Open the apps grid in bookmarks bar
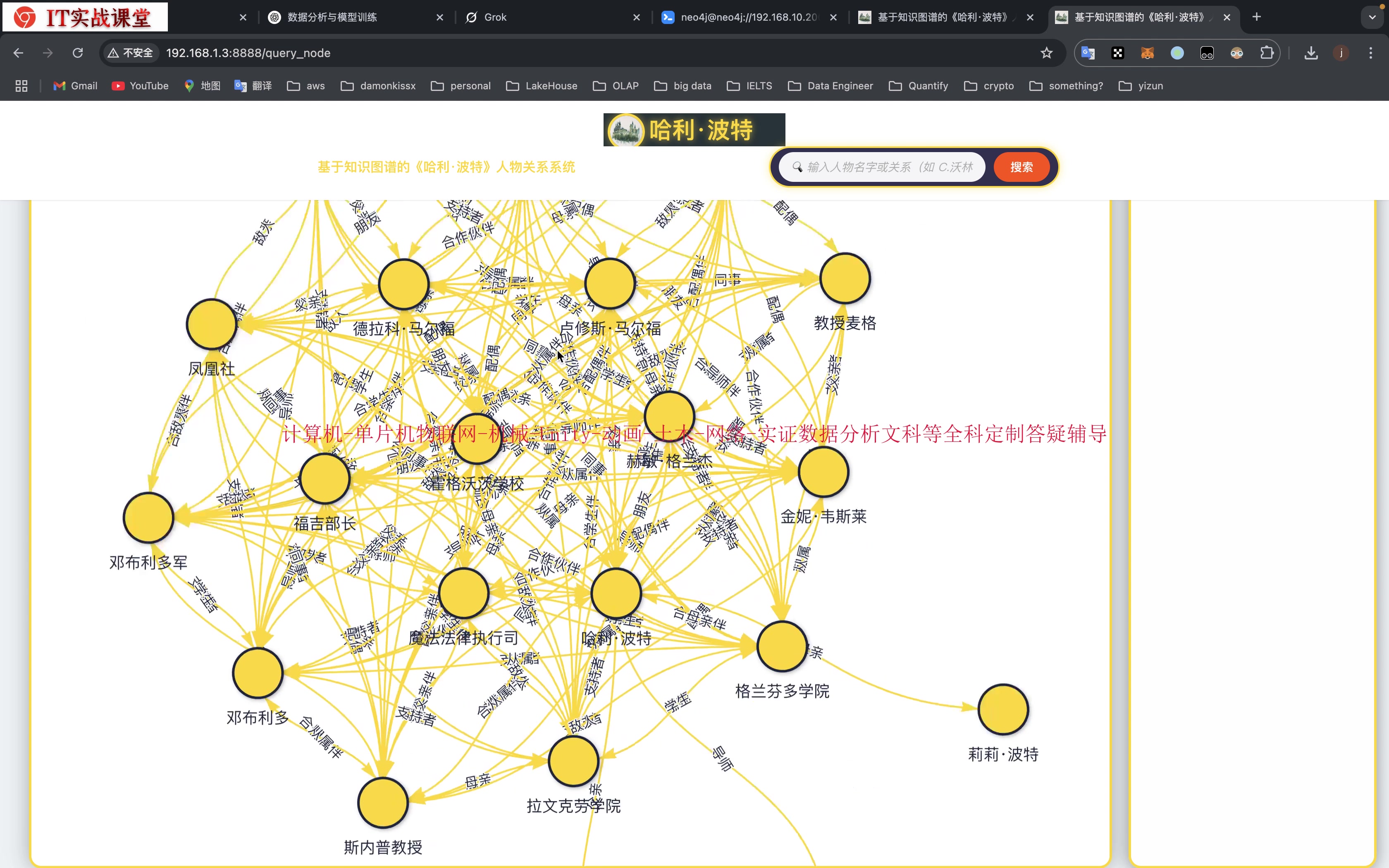 (x=21, y=86)
